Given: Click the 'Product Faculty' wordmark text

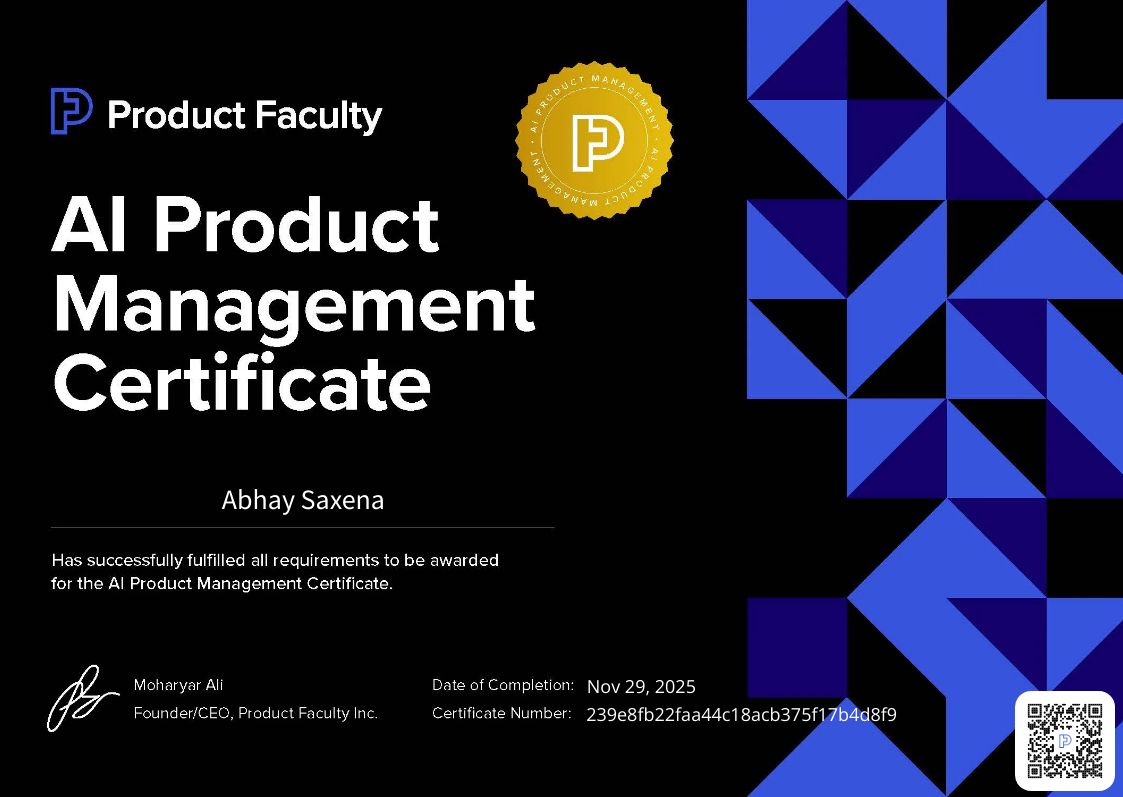Looking at the screenshot, I should 246,114.
